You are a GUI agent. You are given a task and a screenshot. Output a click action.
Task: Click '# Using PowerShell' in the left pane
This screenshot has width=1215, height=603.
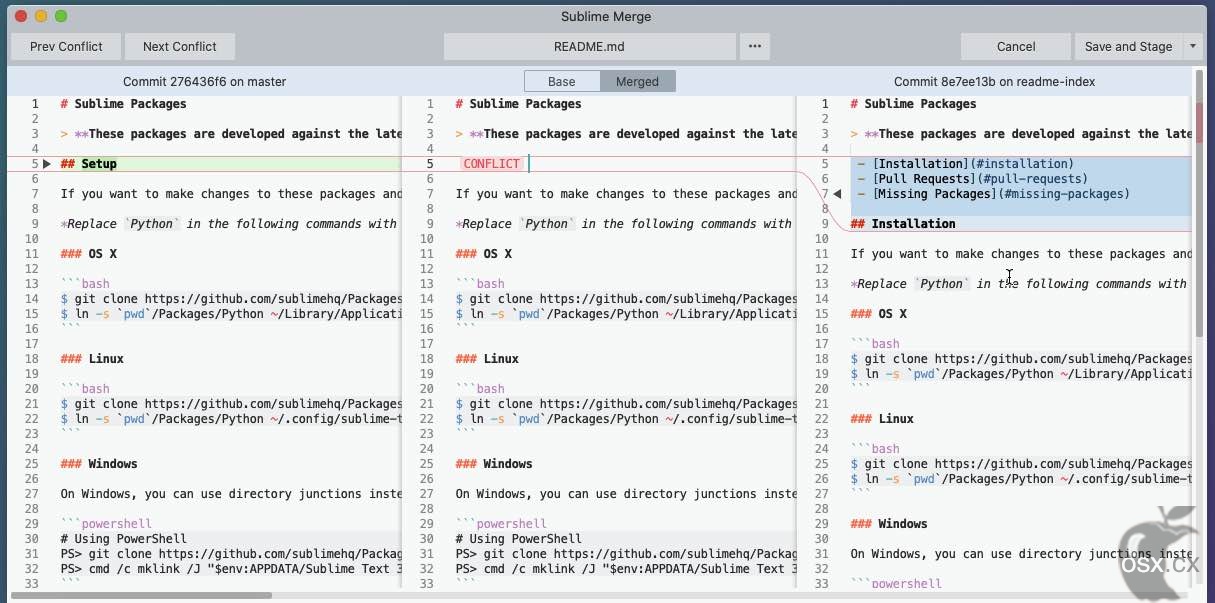click(x=123, y=538)
